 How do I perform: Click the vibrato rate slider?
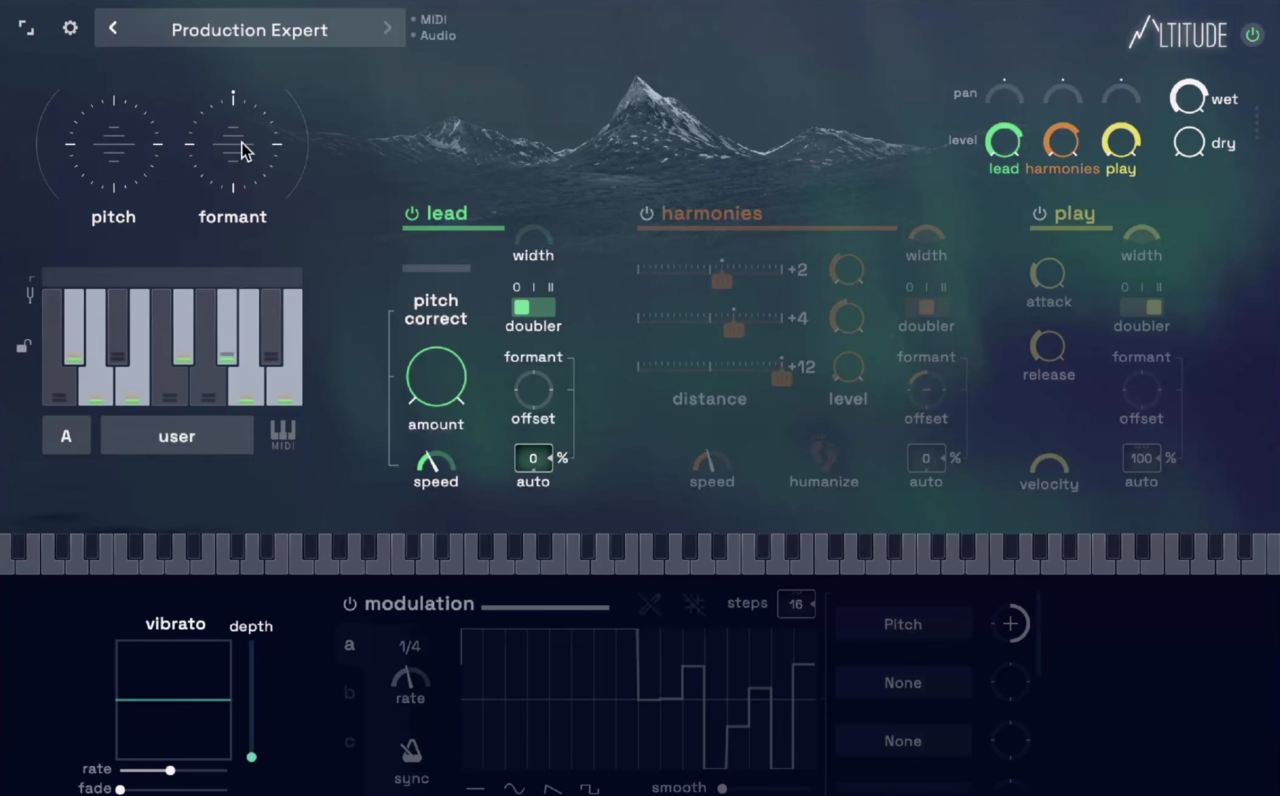173,770
